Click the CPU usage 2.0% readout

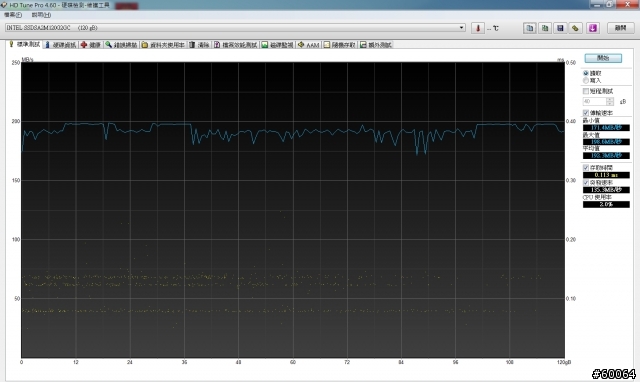pos(606,204)
